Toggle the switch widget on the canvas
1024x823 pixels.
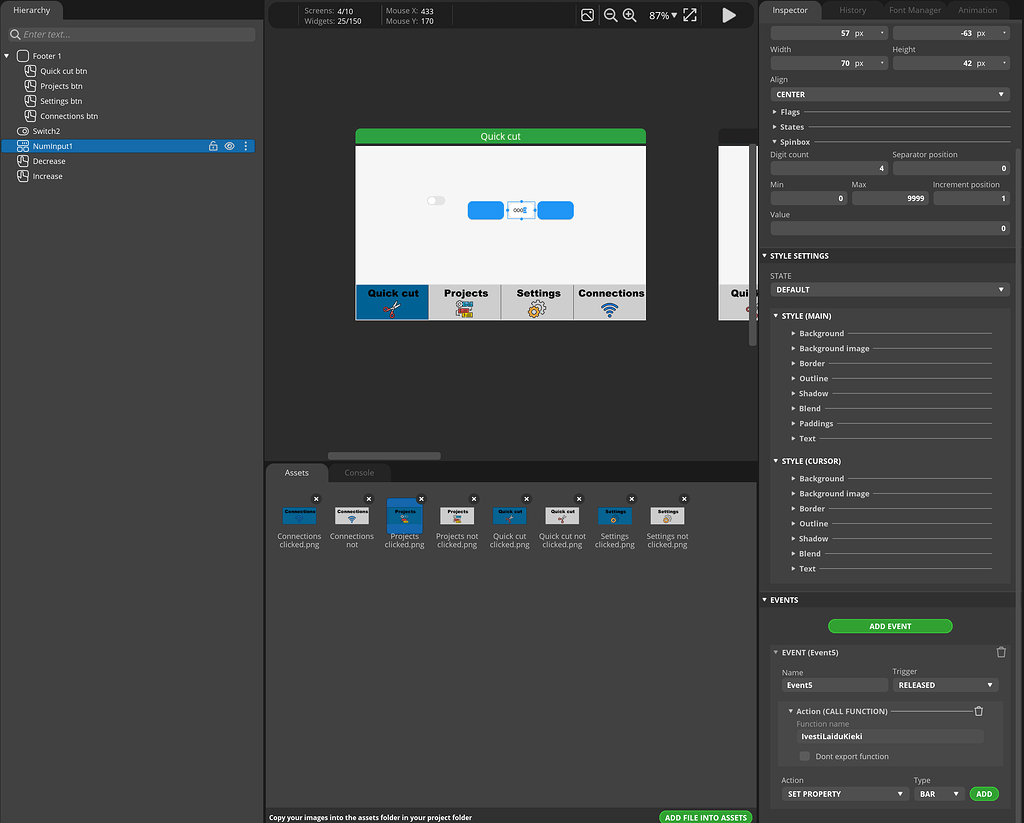click(435, 201)
